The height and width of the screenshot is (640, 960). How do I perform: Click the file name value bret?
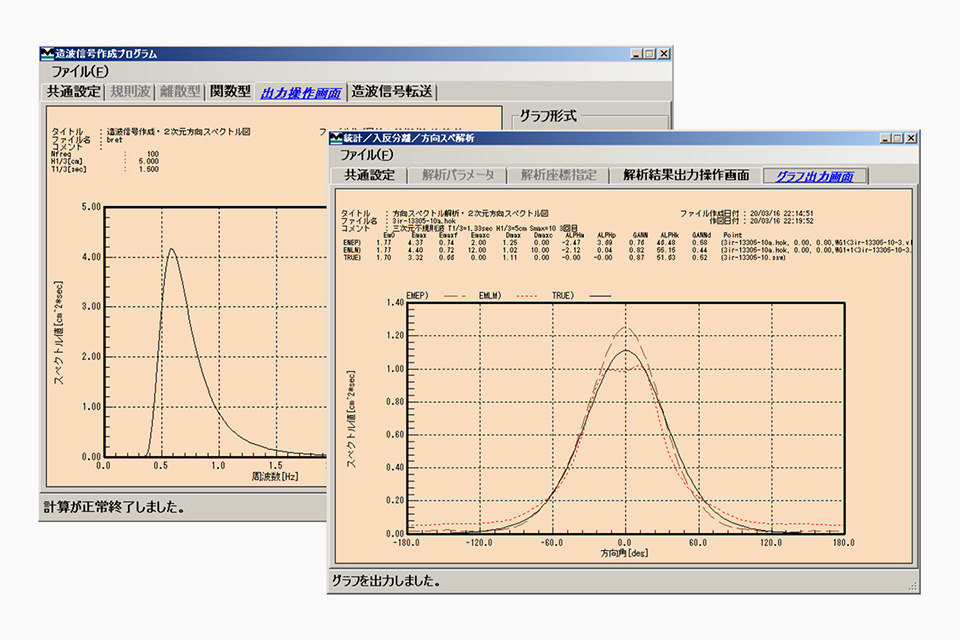coord(114,140)
